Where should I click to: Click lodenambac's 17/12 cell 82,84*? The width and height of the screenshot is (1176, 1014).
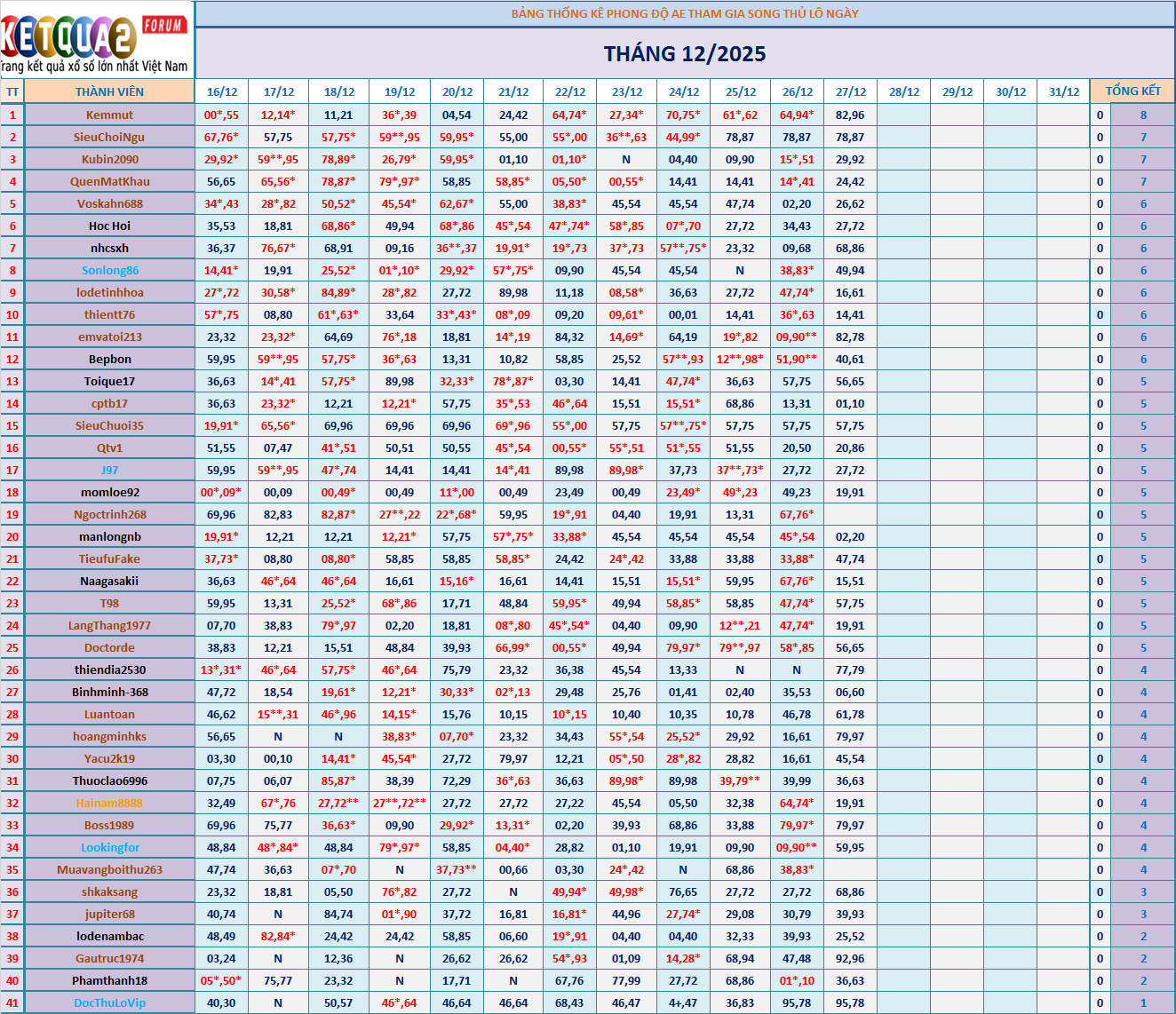point(279,936)
